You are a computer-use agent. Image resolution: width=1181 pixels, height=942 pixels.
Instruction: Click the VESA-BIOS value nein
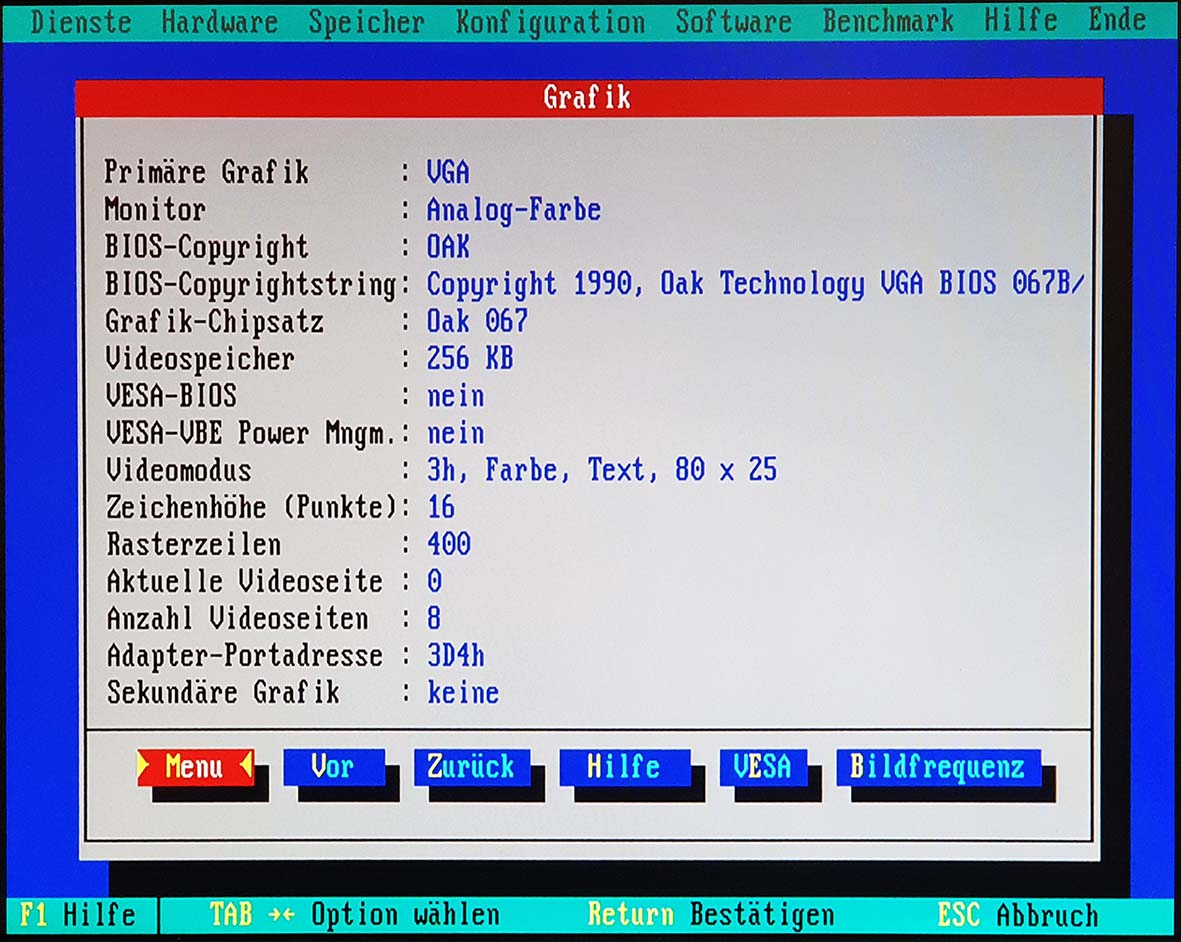[x=456, y=396]
